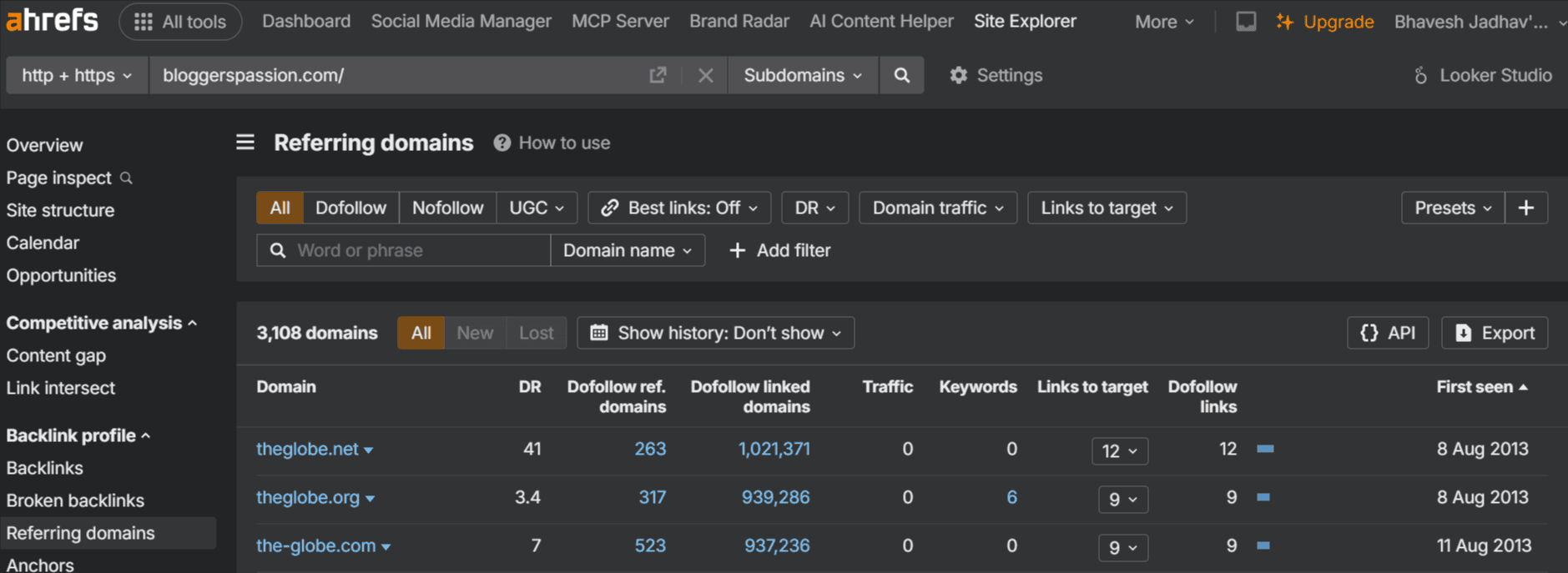Open Site Explorer

click(1025, 22)
